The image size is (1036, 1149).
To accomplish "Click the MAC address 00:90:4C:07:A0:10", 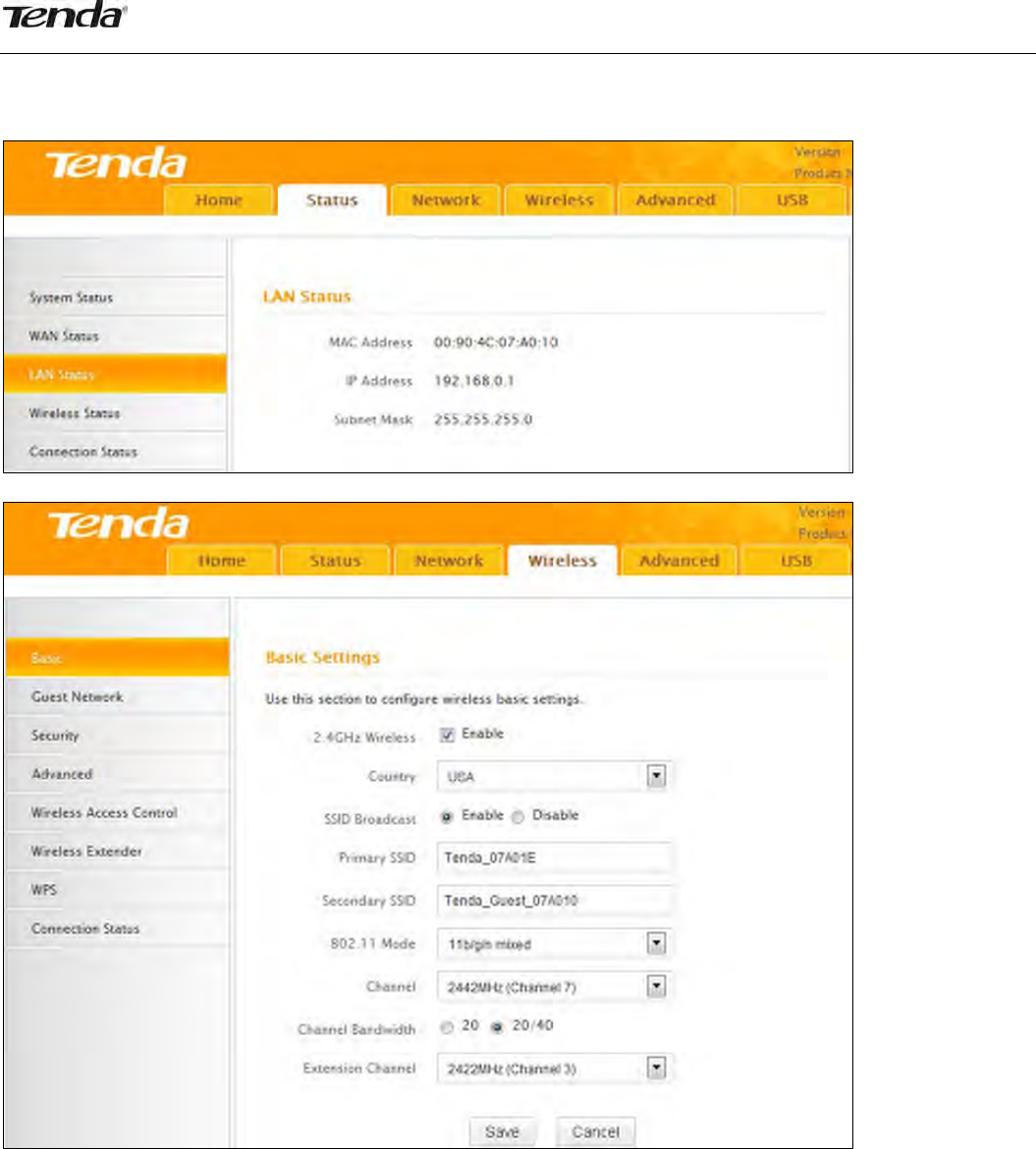I will tap(496, 342).
